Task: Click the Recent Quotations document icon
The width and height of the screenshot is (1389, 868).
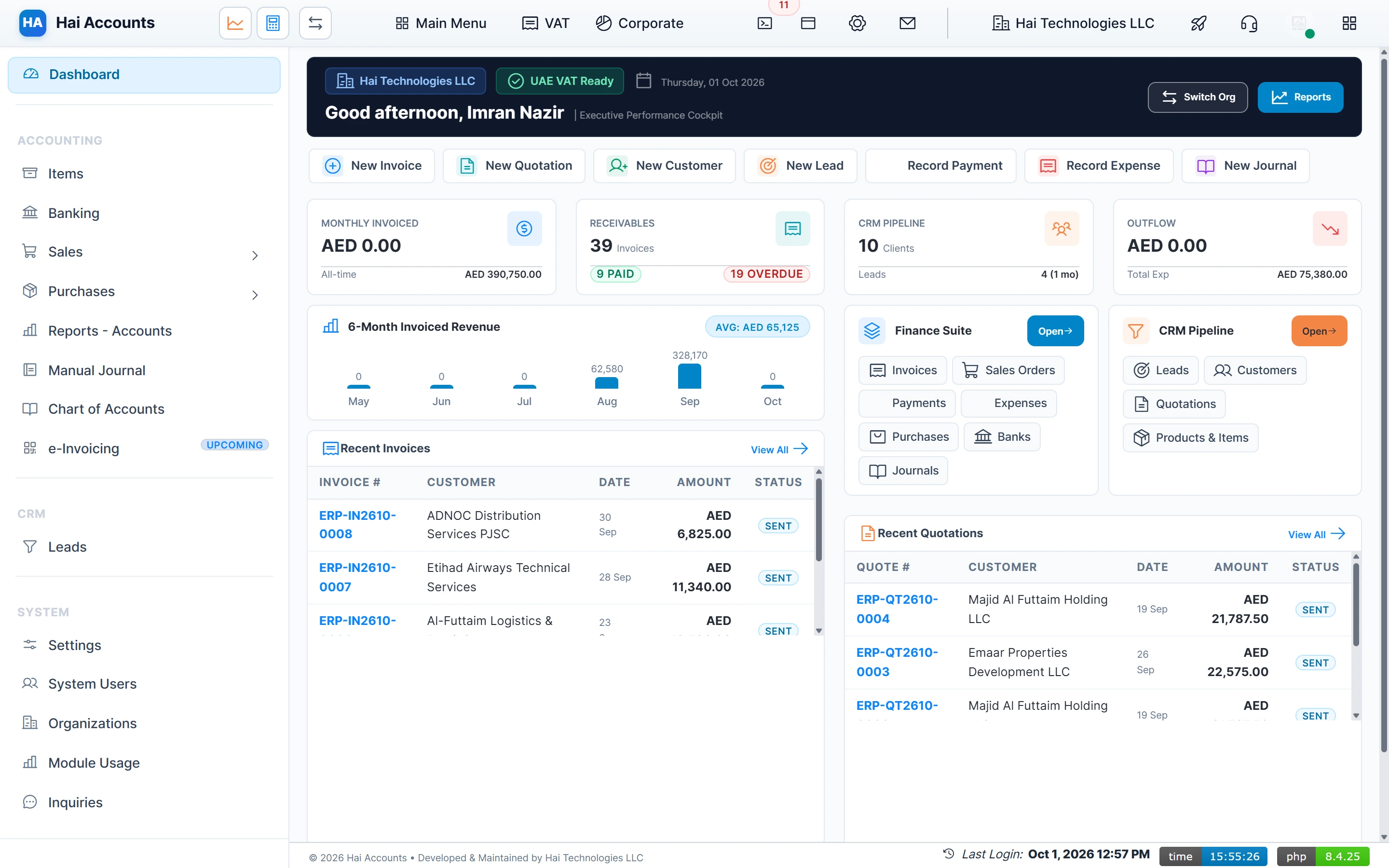Action: pyautogui.click(x=867, y=533)
